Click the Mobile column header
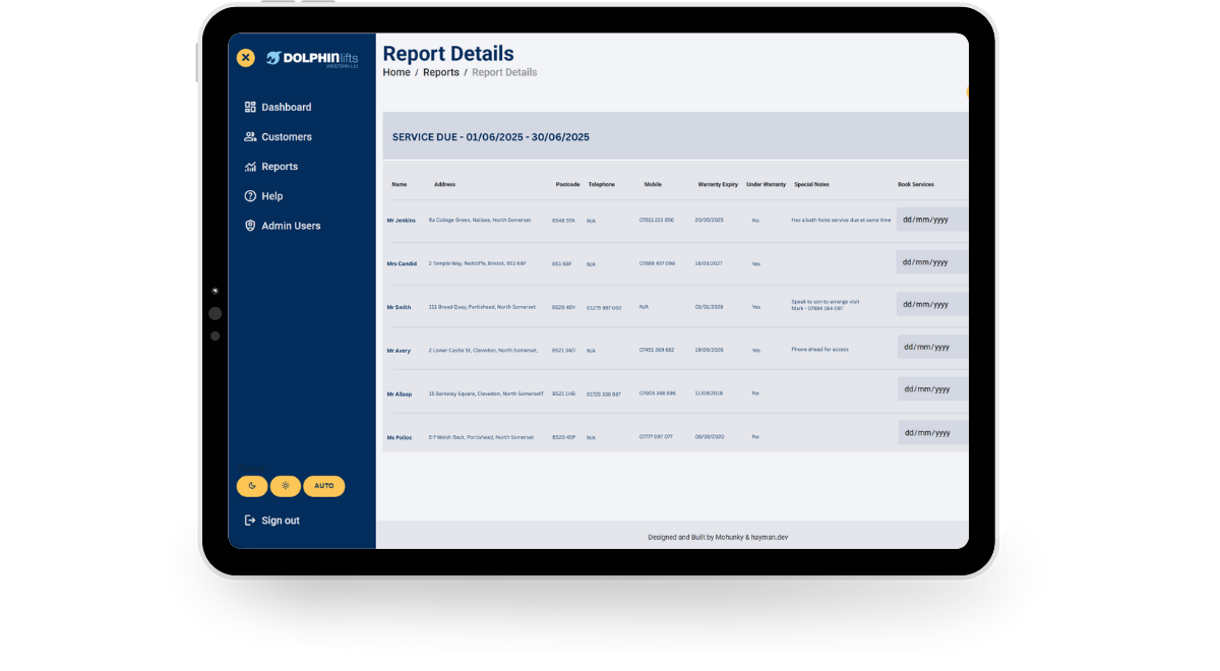This screenshot has height=671, width=1220. [653, 185]
